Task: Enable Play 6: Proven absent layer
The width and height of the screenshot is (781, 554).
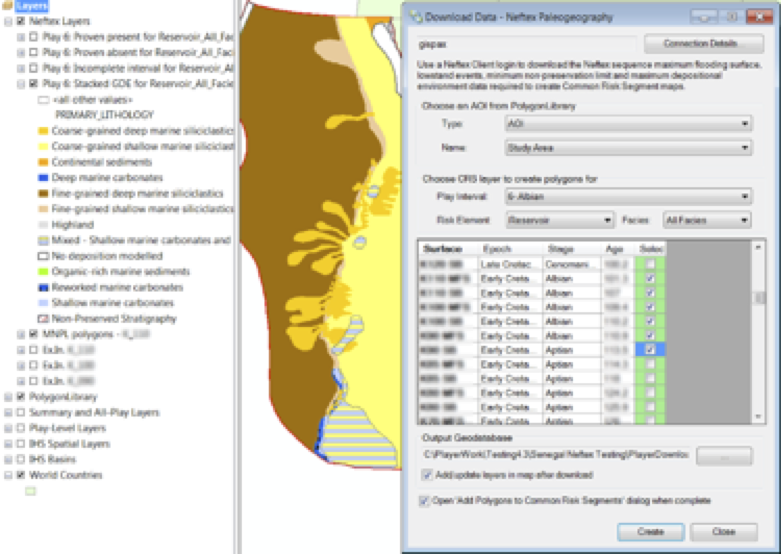Action: [x=33, y=52]
